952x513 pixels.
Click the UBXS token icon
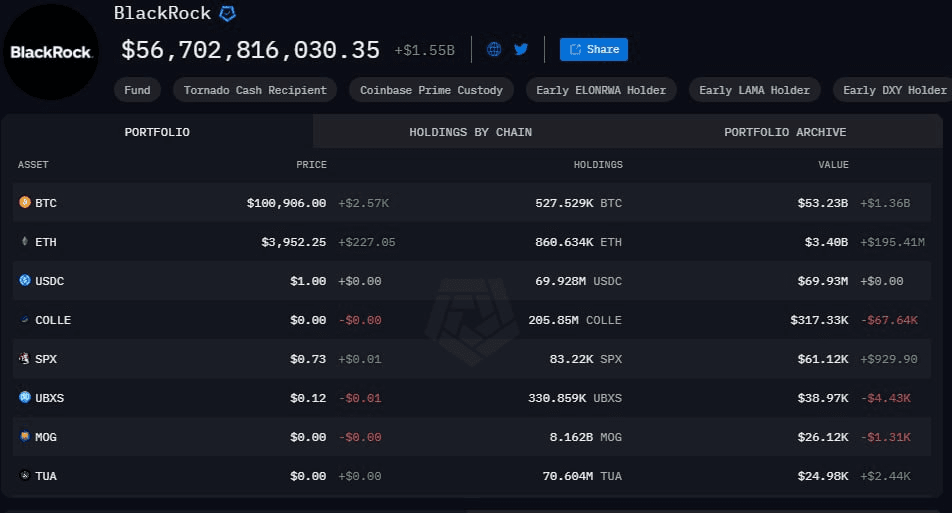[x=25, y=398]
